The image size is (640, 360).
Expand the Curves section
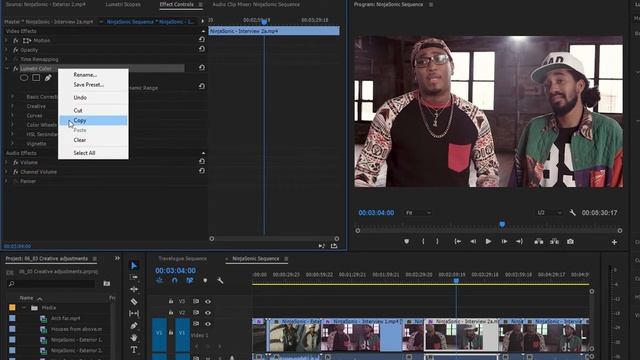12,116
